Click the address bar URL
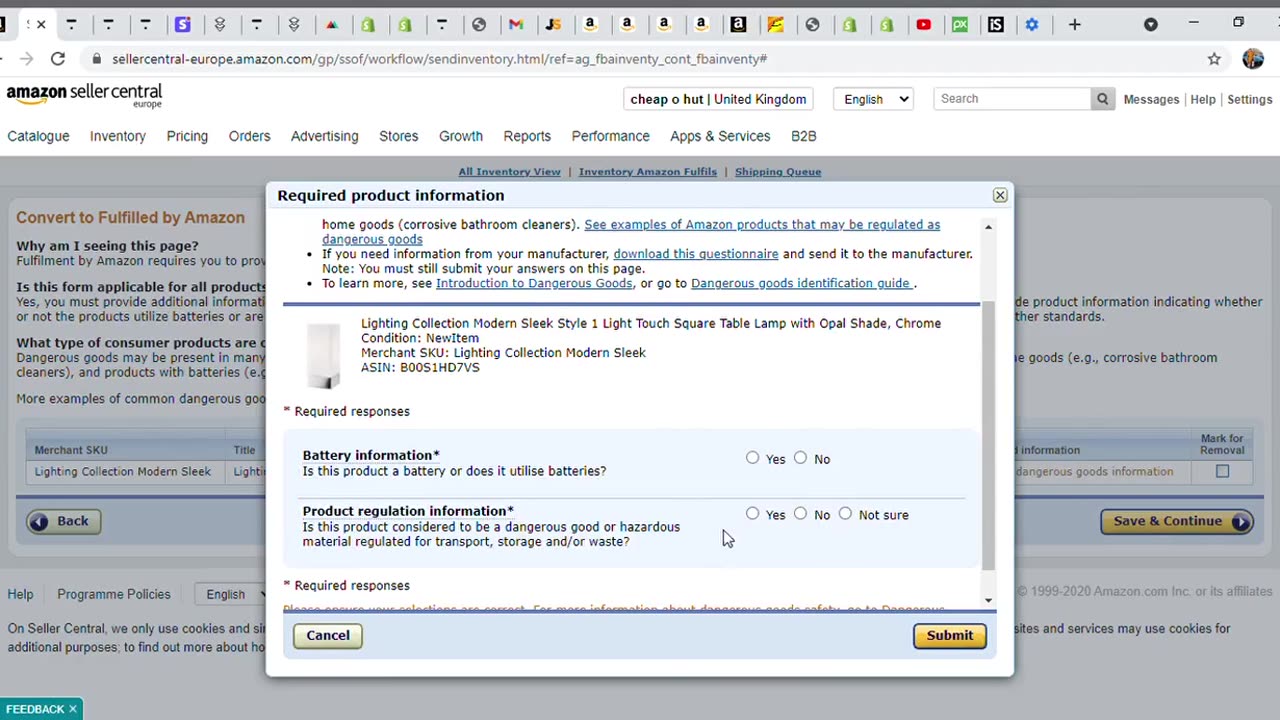The image size is (1280, 720). 440,59
